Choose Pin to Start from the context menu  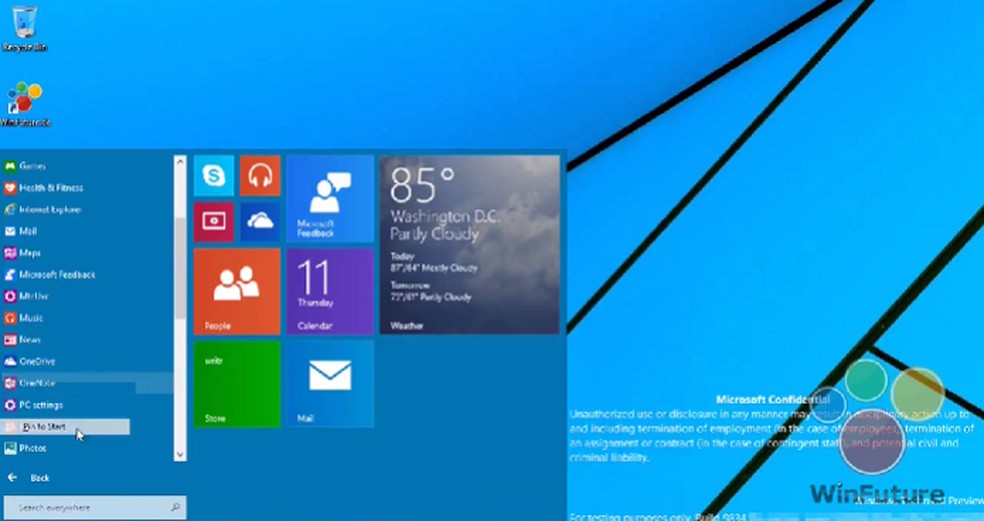(x=65, y=427)
